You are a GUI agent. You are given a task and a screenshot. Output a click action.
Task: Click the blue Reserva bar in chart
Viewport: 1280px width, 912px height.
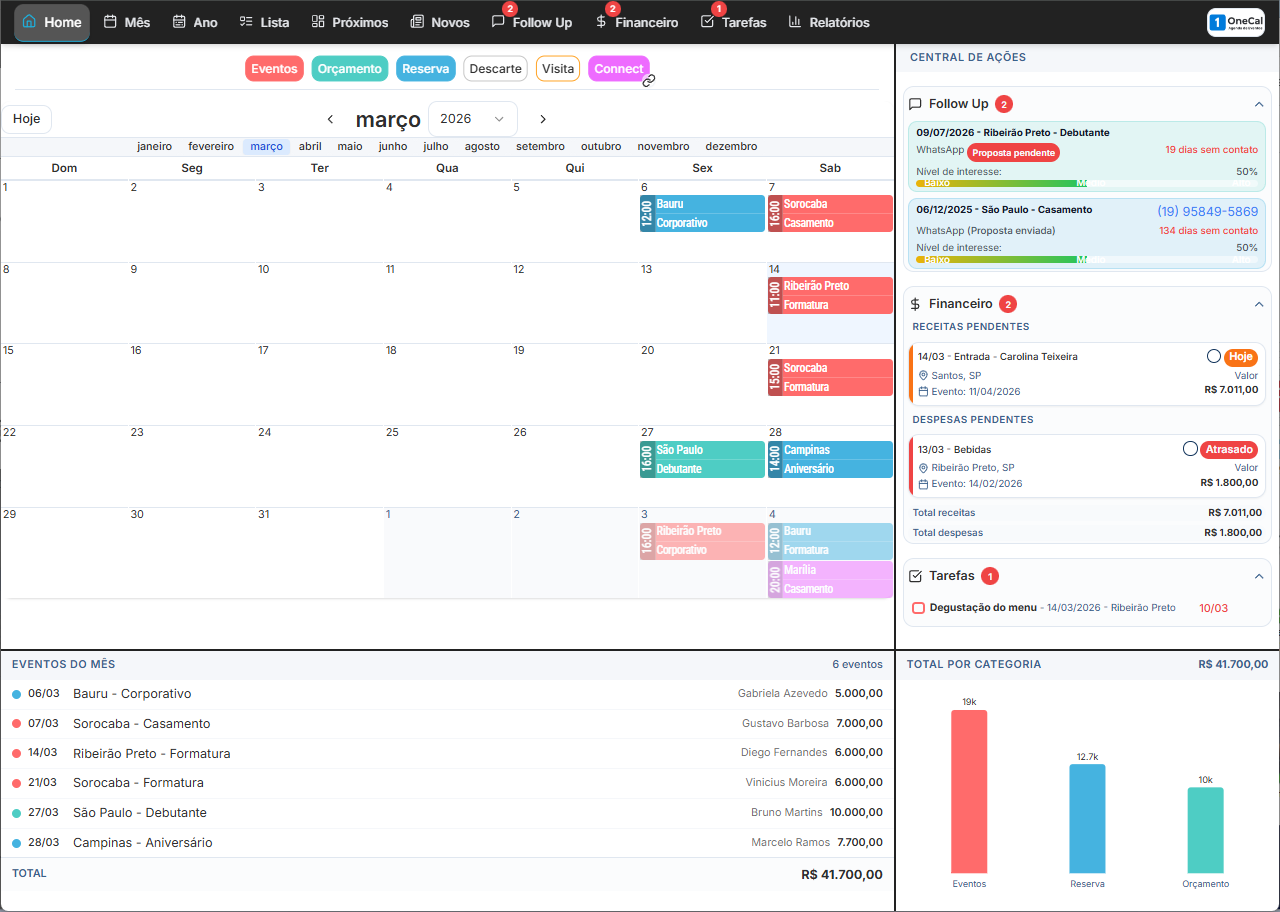[x=1087, y=818]
